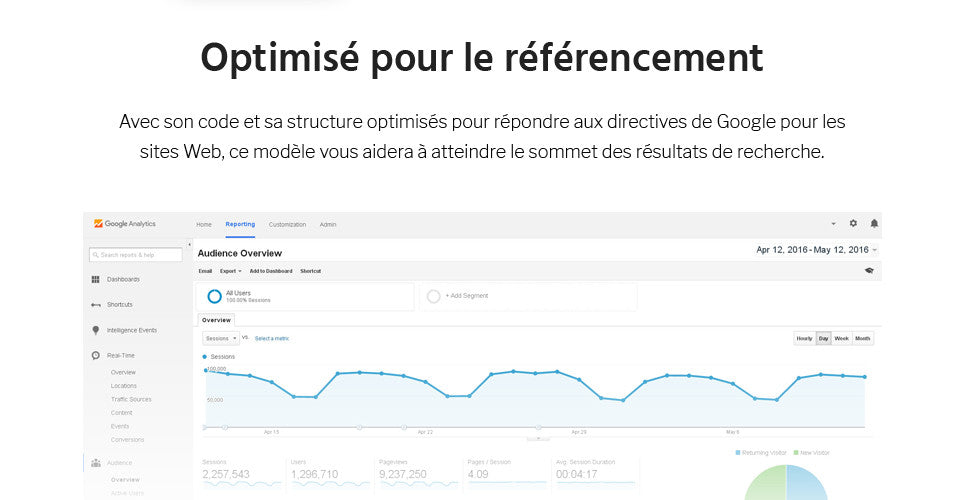
Task: Select the All Users segment circle
Action: click(x=214, y=297)
